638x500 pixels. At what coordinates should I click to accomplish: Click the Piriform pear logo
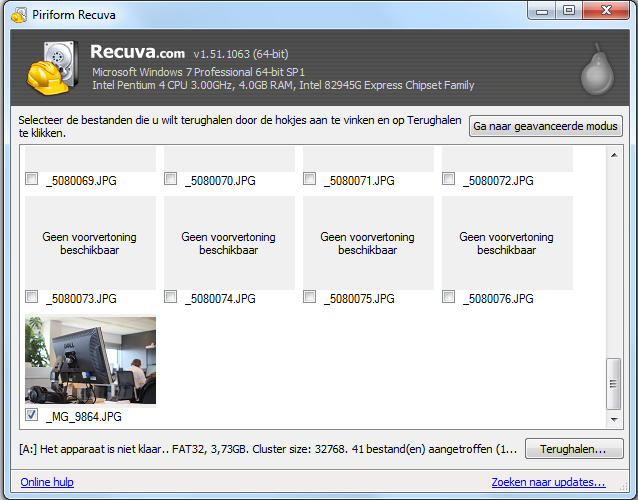pos(597,69)
